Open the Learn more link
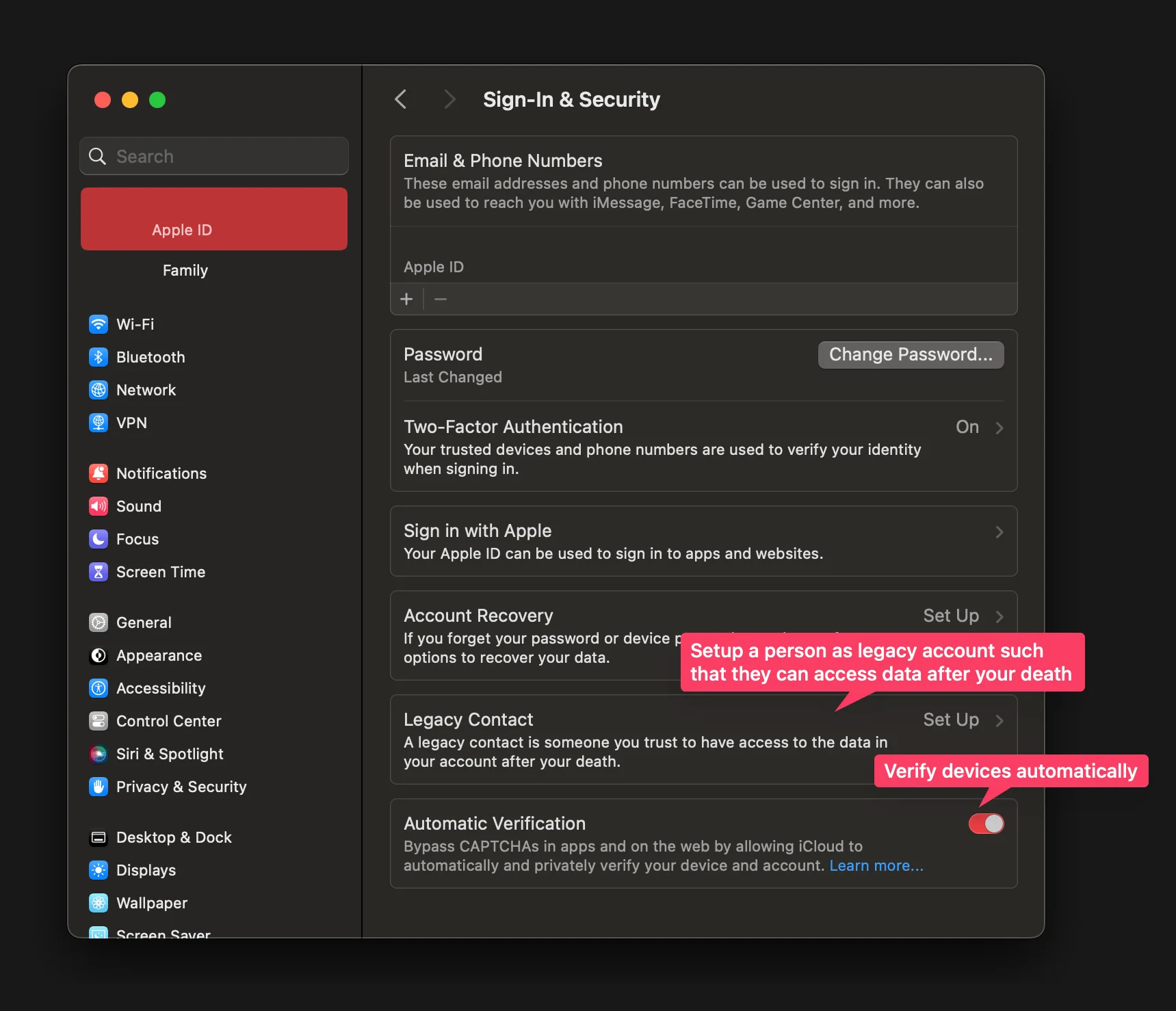This screenshot has width=1176, height=1011. [x=876, y=865]
